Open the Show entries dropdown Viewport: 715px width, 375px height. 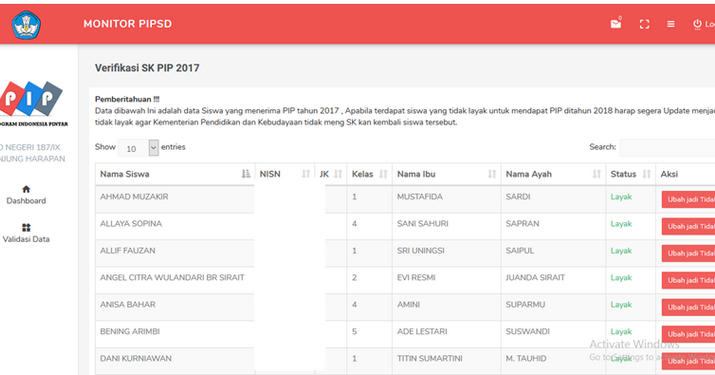tap(139, 148)
